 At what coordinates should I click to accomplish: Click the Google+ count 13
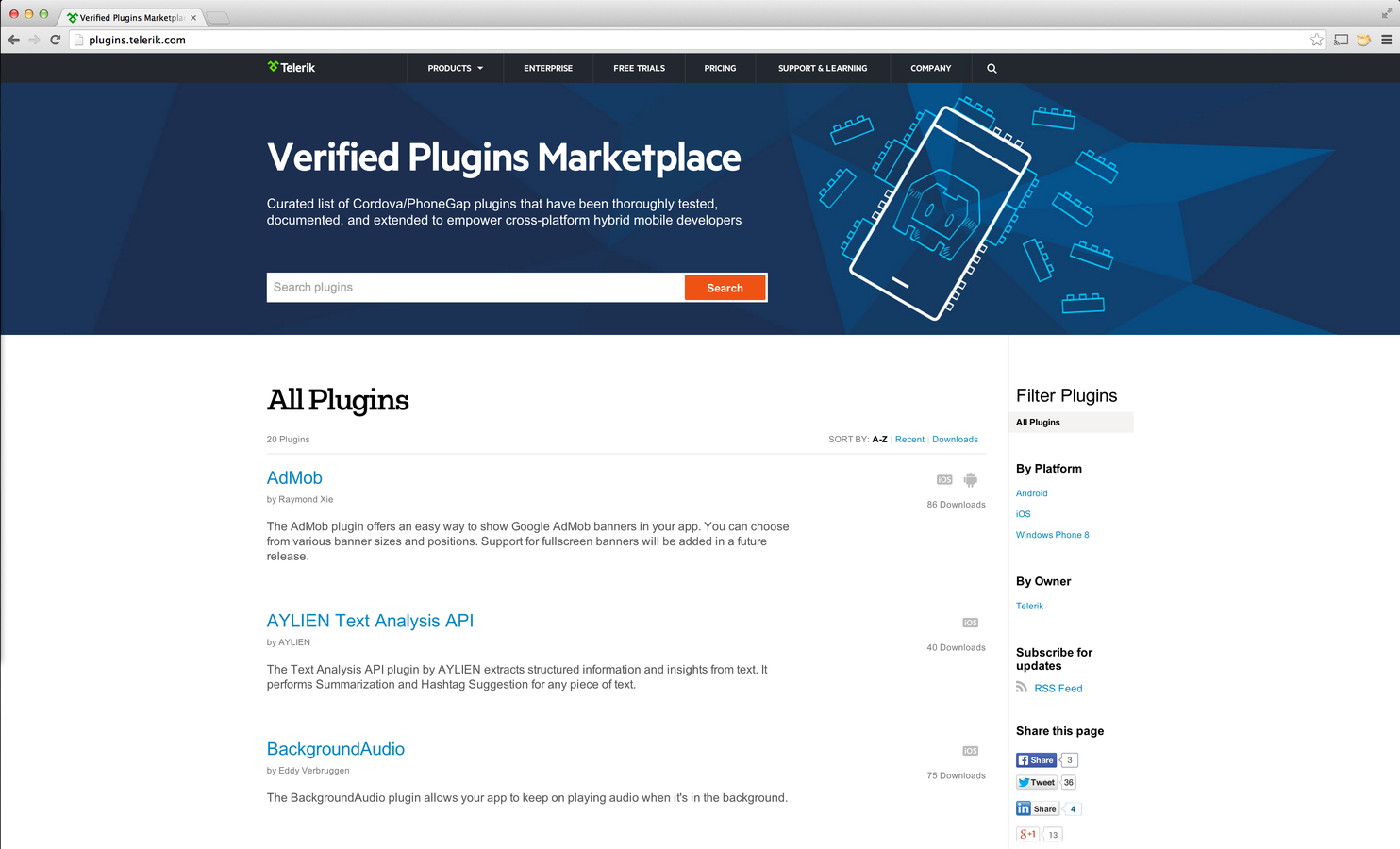1053,834
